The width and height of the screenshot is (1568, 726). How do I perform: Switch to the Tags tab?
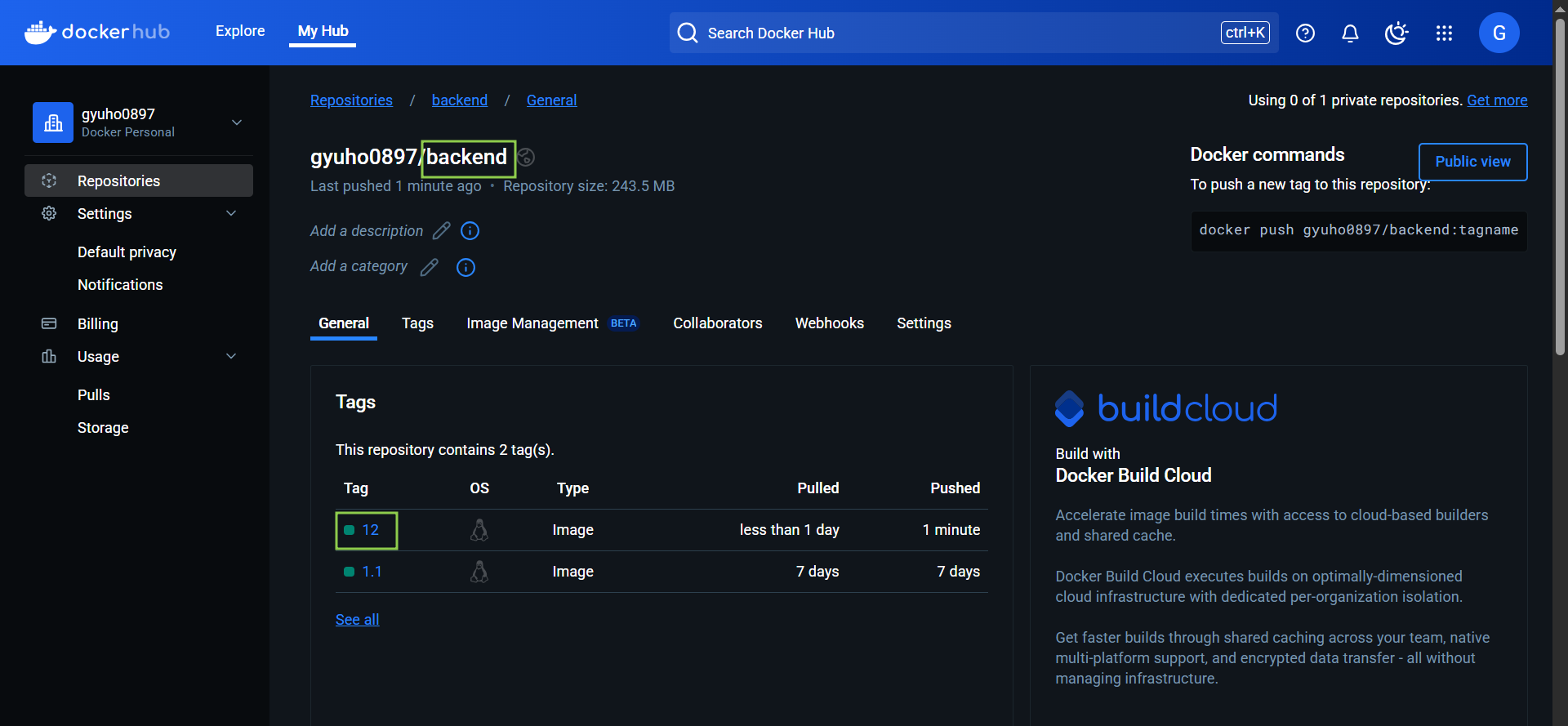417,323
